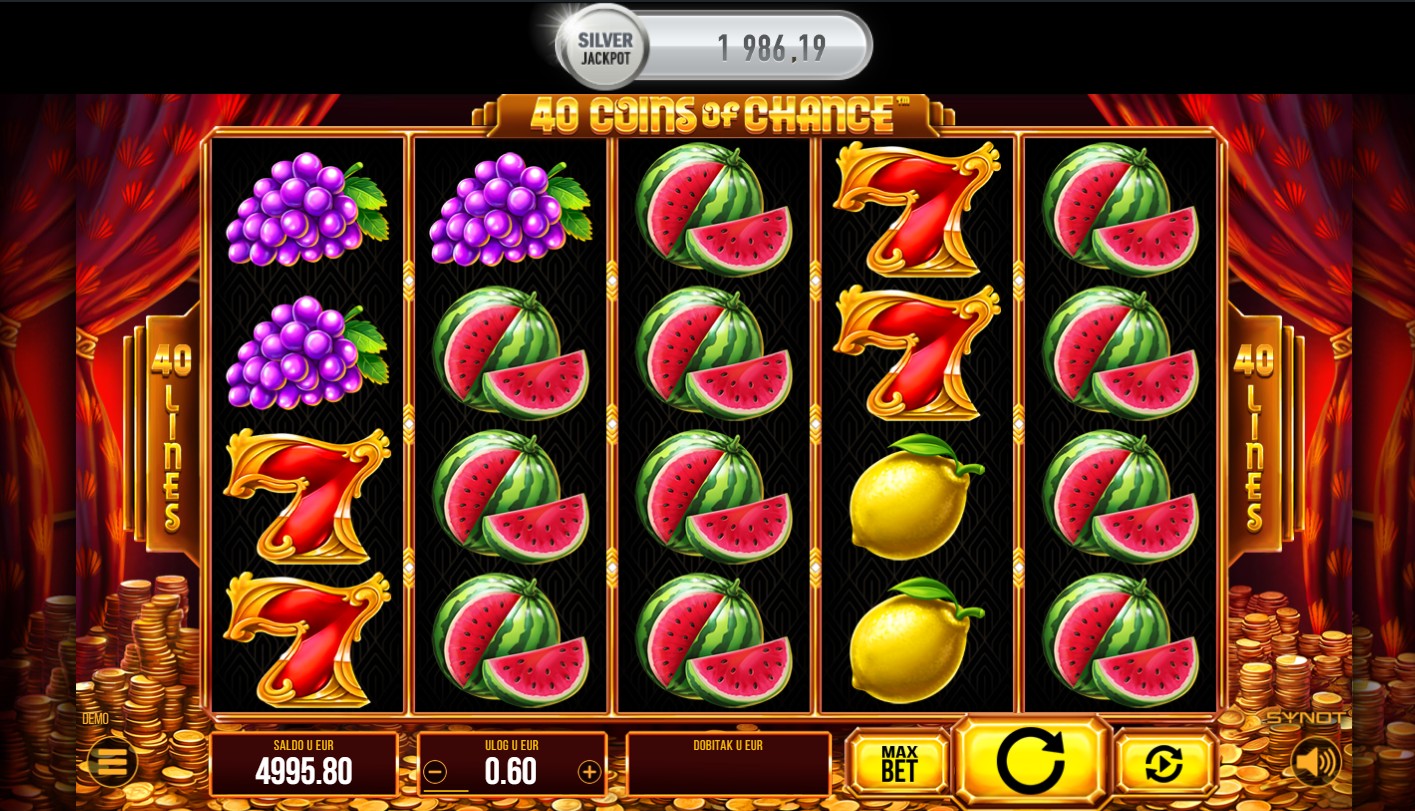1415x811 pixels.
Task: Click the left 40 Lines indicator
Action: pos(168,437)
